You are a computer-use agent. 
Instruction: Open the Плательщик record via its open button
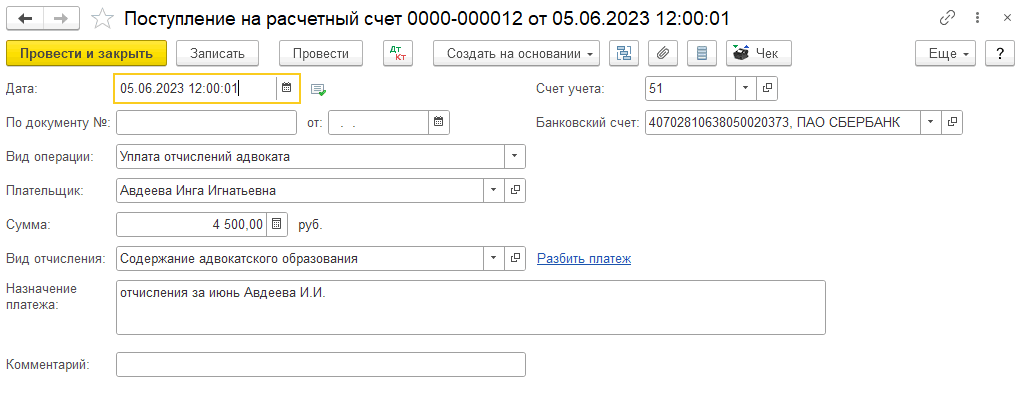coord(516,190)
